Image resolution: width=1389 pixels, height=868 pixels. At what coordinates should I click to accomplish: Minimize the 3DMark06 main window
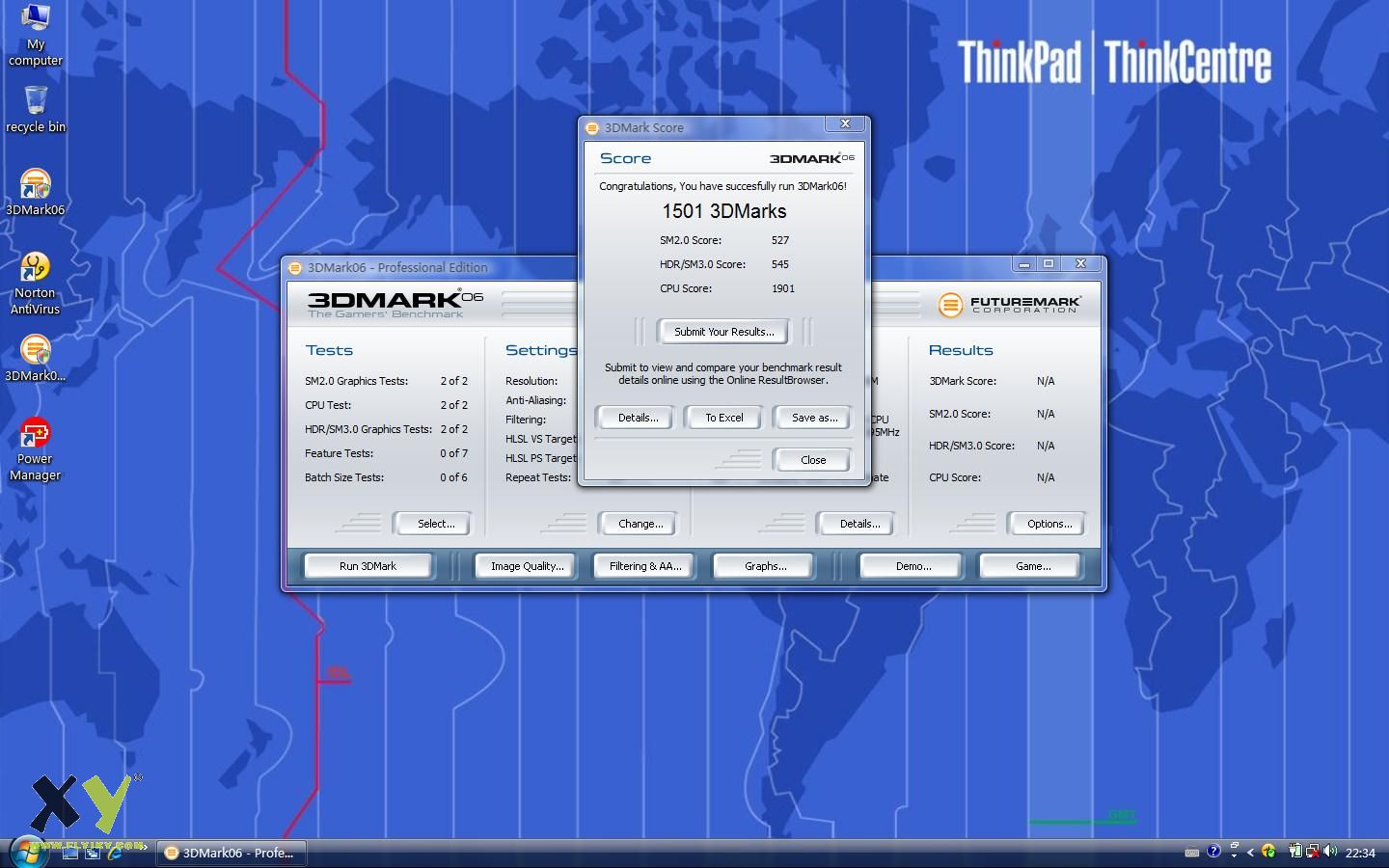coord(1024,264)
